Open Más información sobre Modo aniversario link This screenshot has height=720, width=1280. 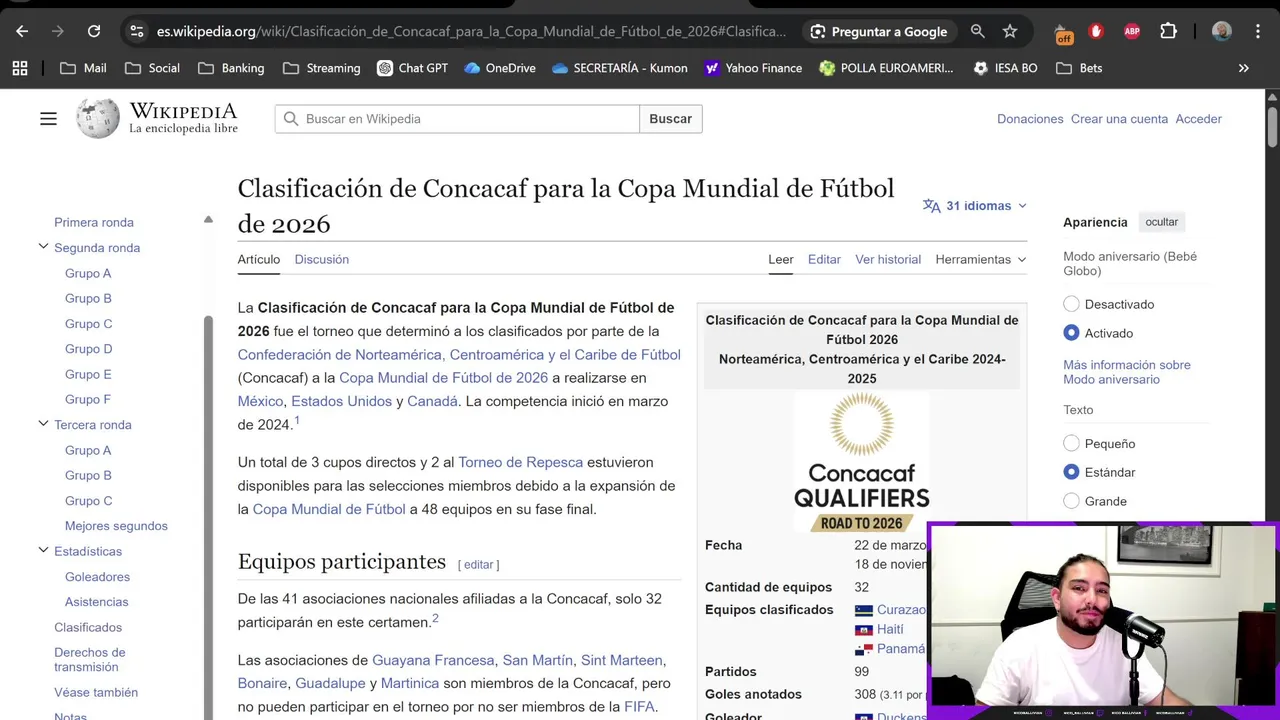point(1127,372)
